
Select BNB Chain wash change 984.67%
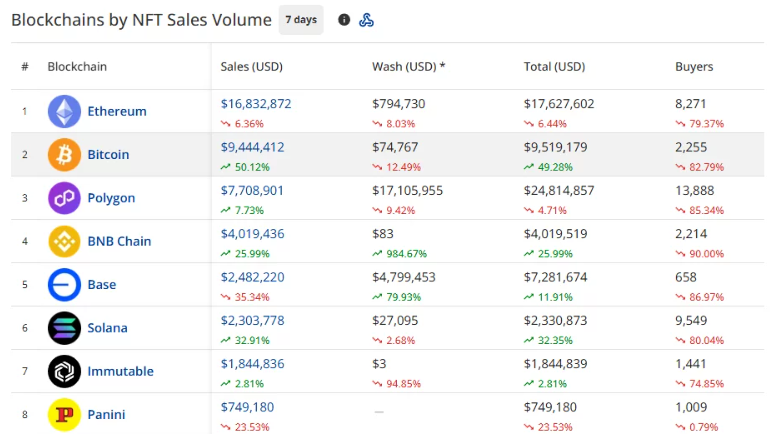(406, 254)
